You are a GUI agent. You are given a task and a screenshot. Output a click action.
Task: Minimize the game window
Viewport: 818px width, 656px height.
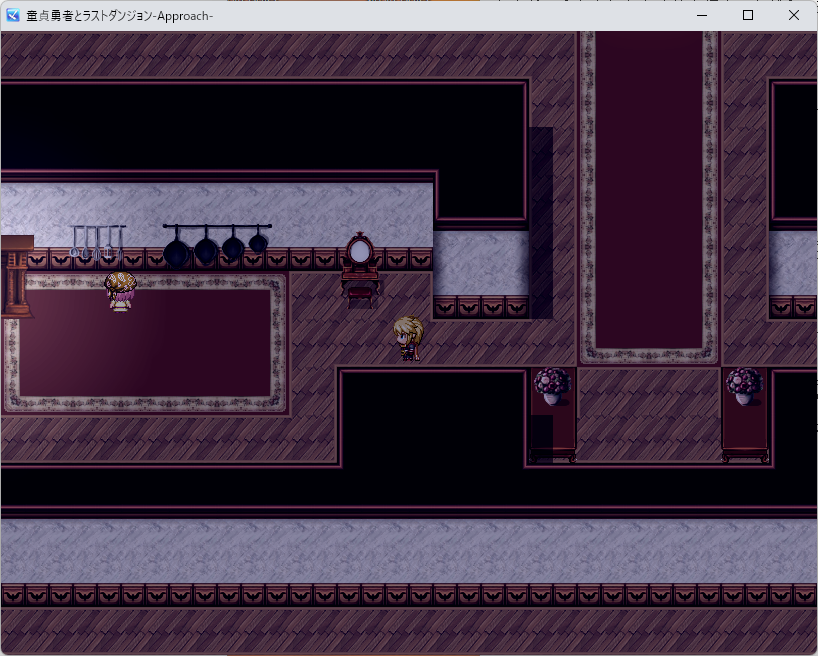click(702, 16)
